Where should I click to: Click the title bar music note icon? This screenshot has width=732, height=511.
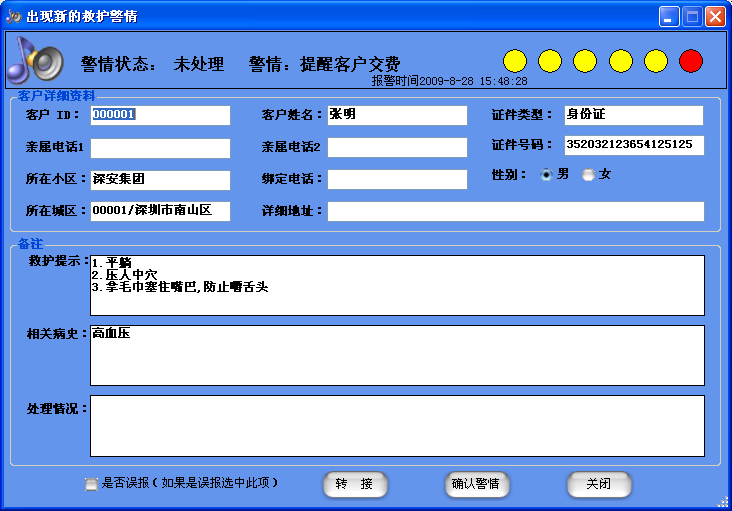[14, 17]
